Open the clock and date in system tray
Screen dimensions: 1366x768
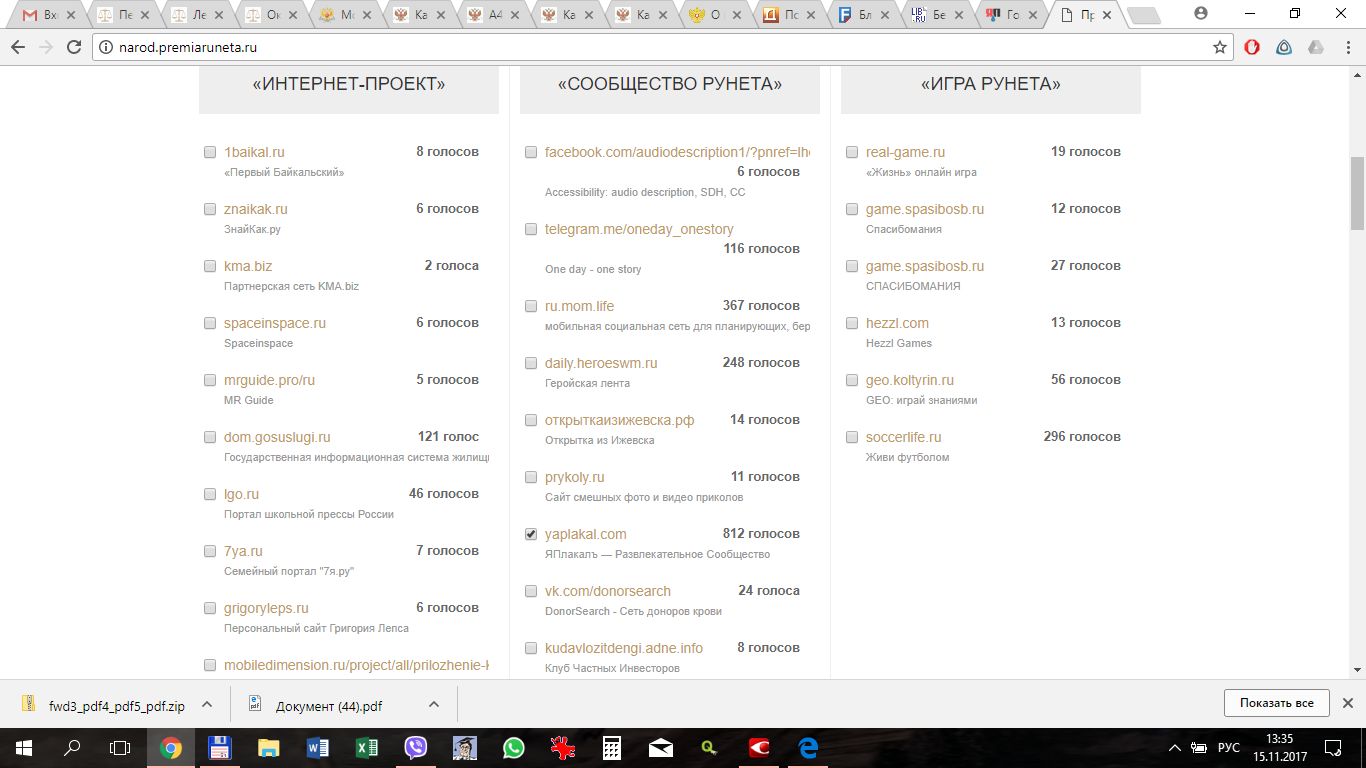(1279, 748)
